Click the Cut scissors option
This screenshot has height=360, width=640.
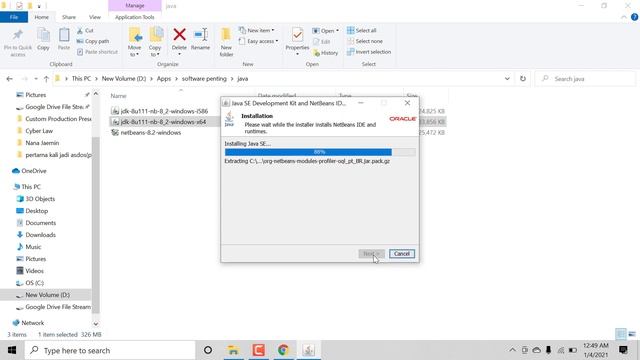(85, 31)
